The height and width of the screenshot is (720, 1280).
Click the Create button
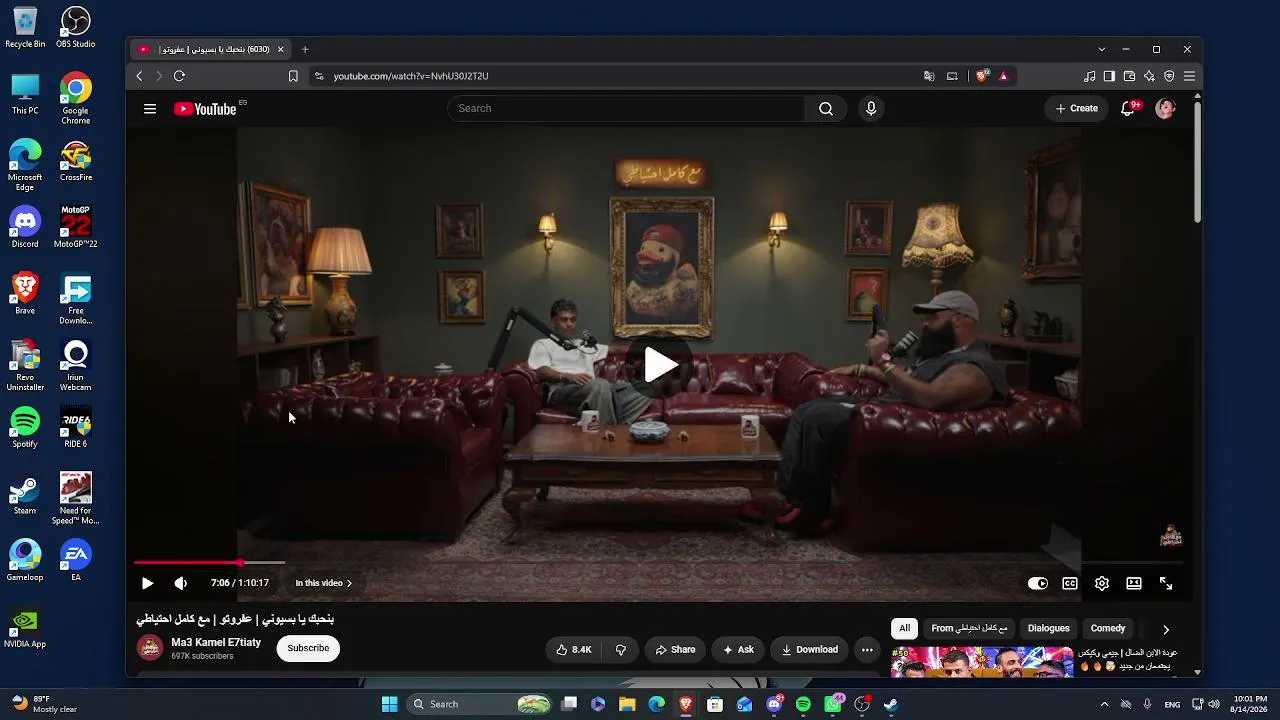1077,109
